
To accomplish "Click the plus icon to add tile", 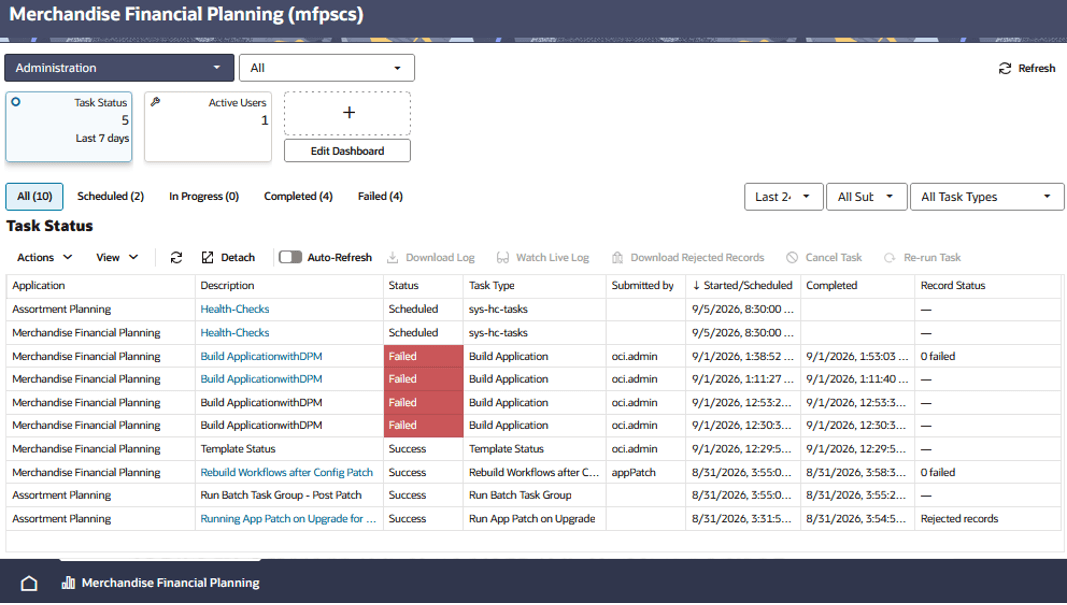I will [348, 112].
